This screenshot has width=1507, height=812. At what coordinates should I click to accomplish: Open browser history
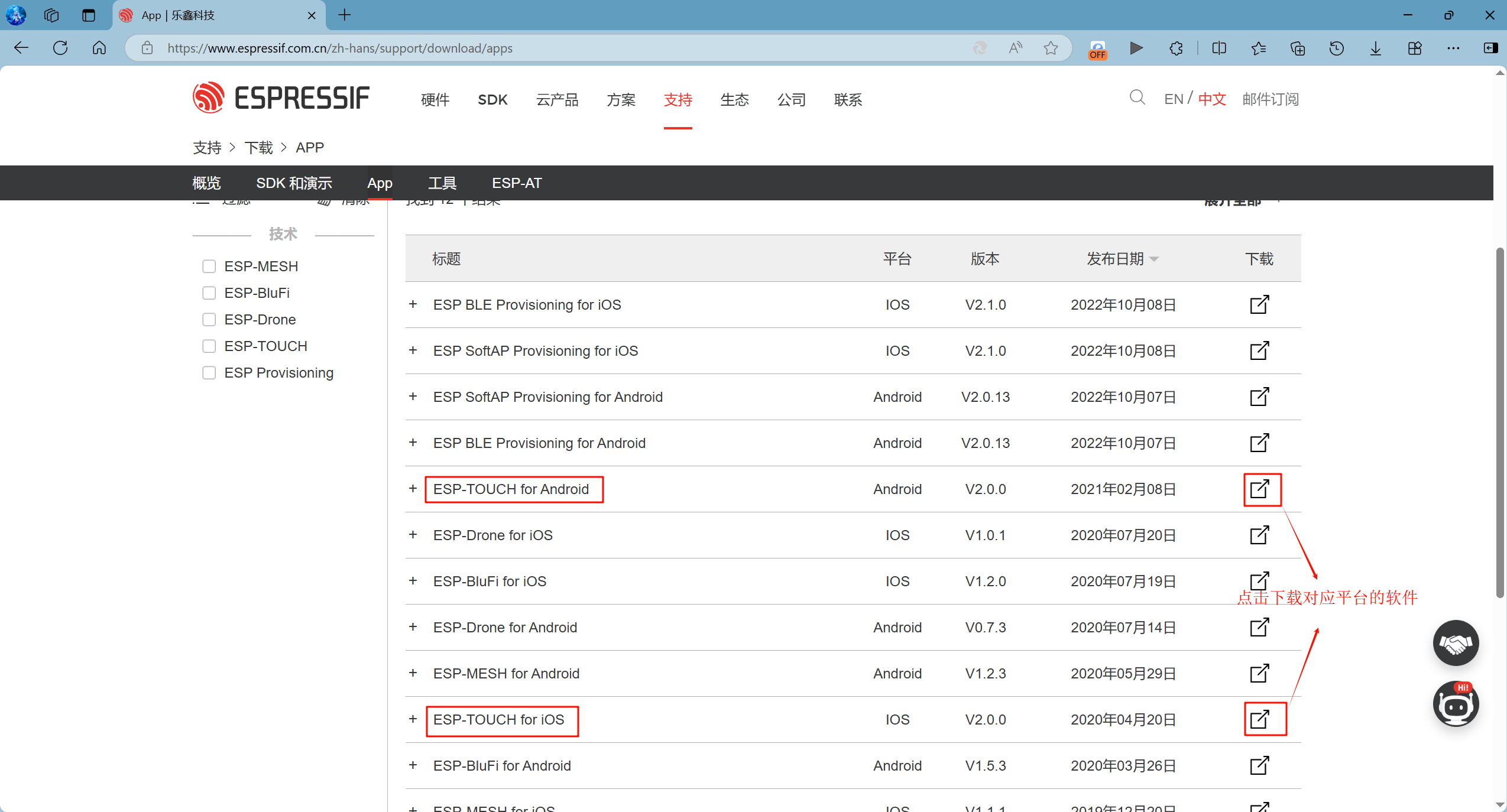point(1336,48)
